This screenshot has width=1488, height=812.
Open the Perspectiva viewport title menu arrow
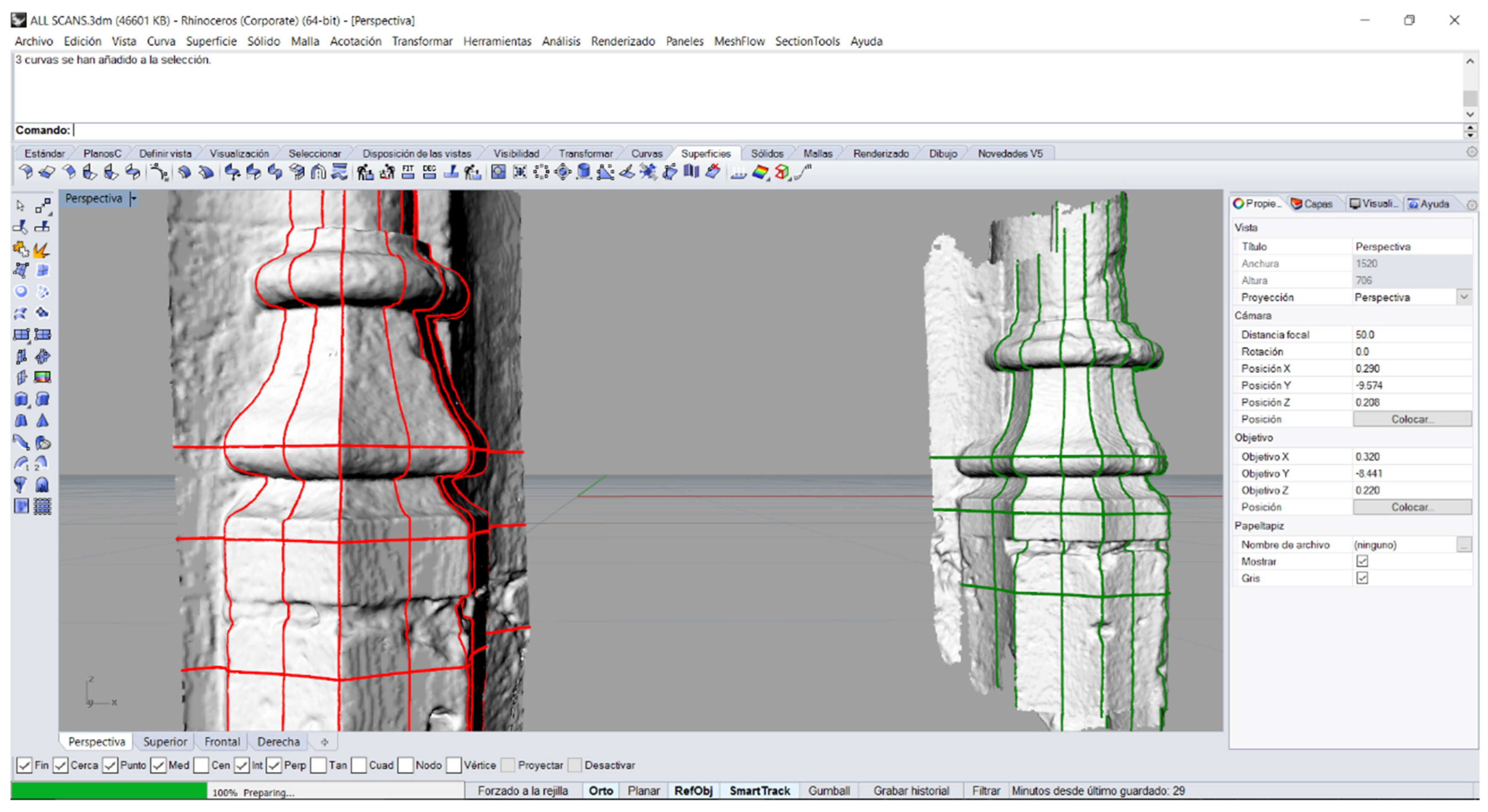pos(134,198)
